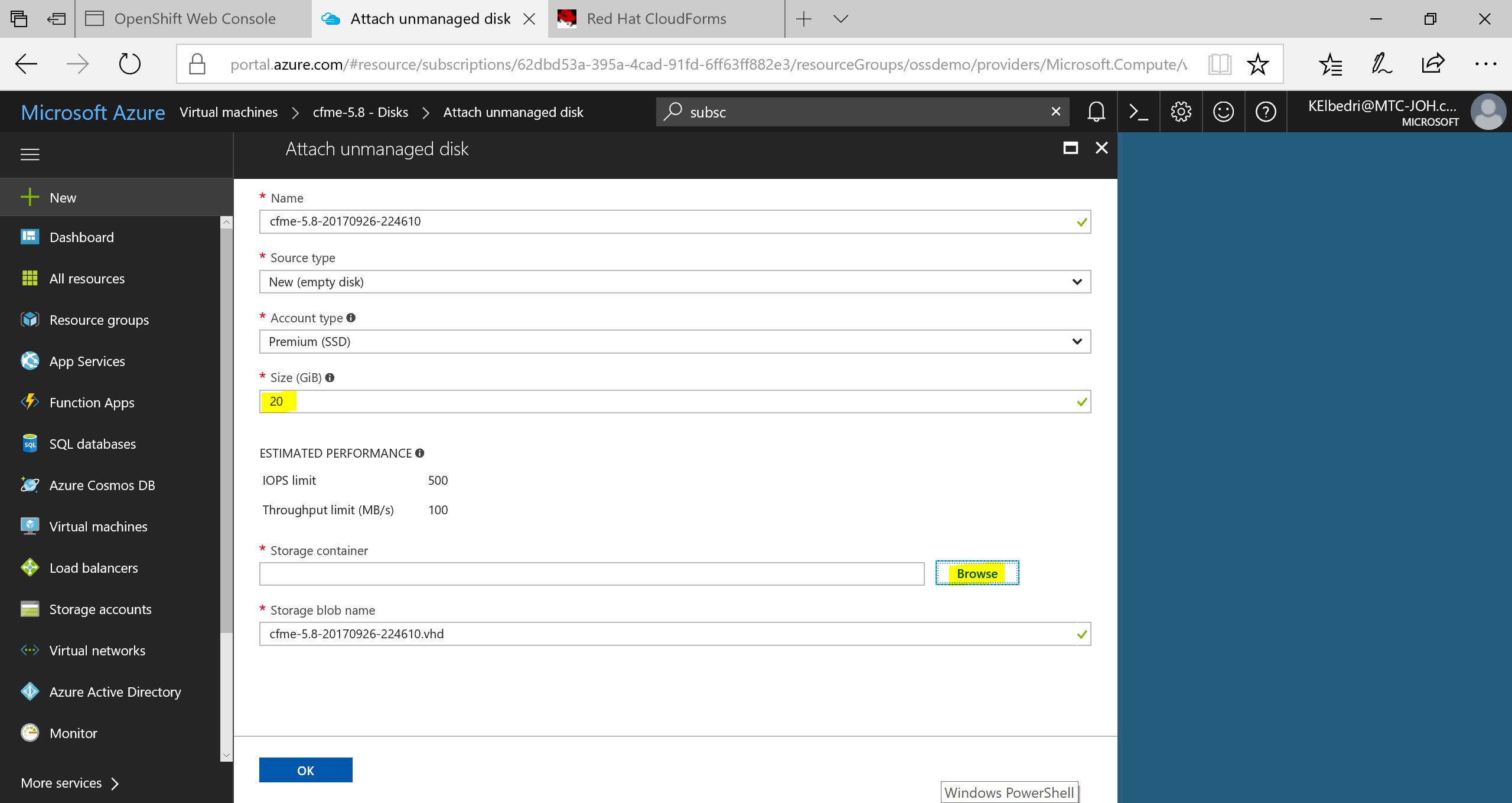Click the Azure Cosmos DB icon
The width and height of the screenshot is (1512, 803).
click(x=30, y=485)
